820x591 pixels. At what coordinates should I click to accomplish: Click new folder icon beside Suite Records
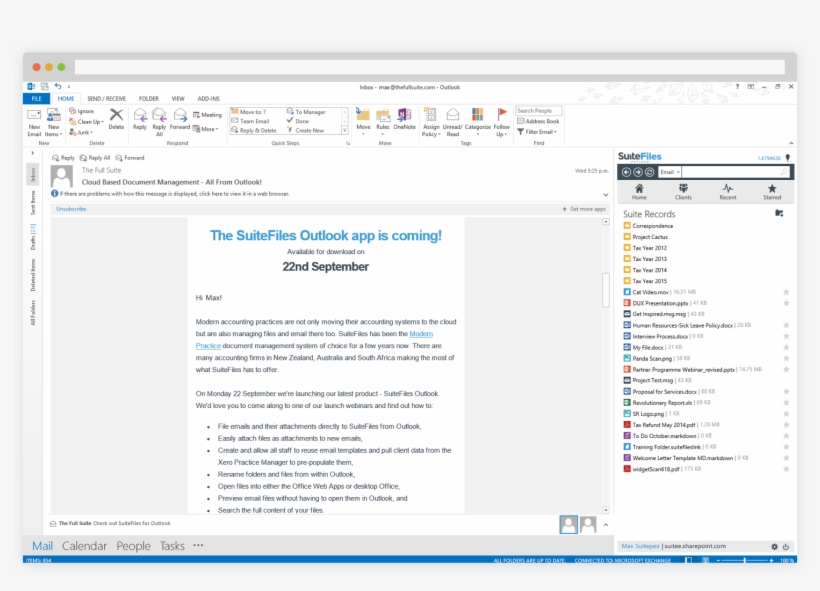[779, 213]
